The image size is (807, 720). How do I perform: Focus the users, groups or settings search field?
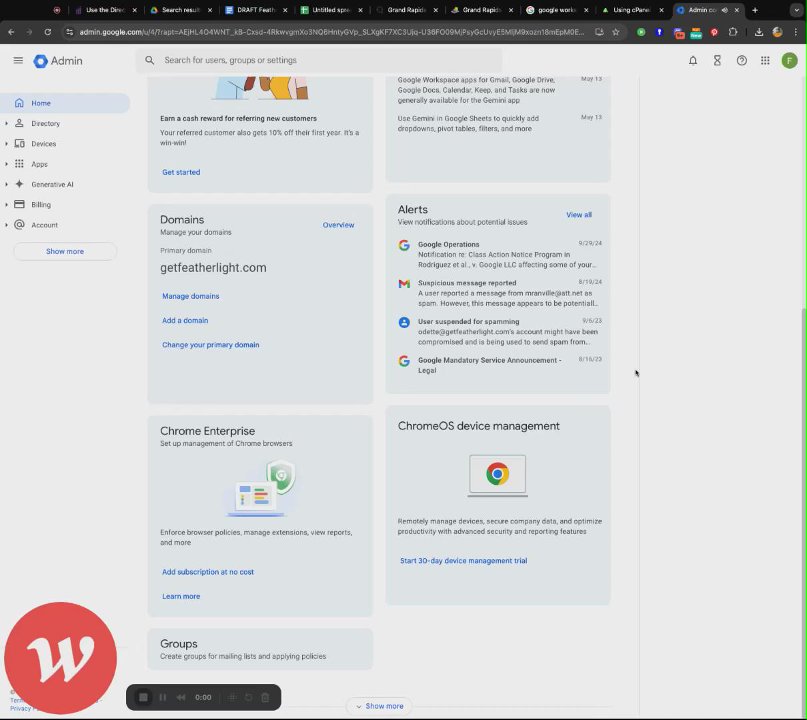[x=319, y=60]
